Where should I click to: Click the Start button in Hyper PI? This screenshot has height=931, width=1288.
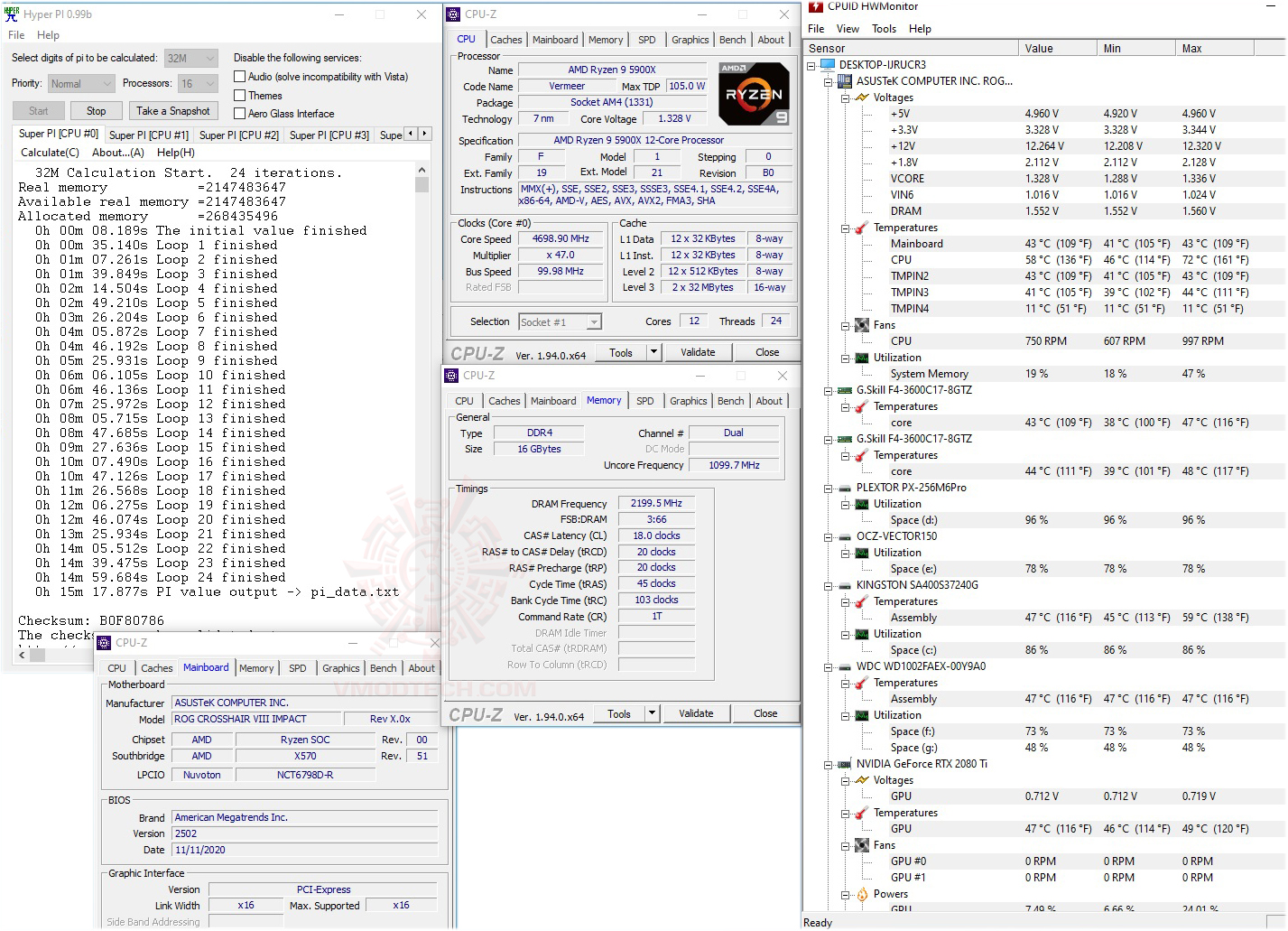click(x=39, y=111)
